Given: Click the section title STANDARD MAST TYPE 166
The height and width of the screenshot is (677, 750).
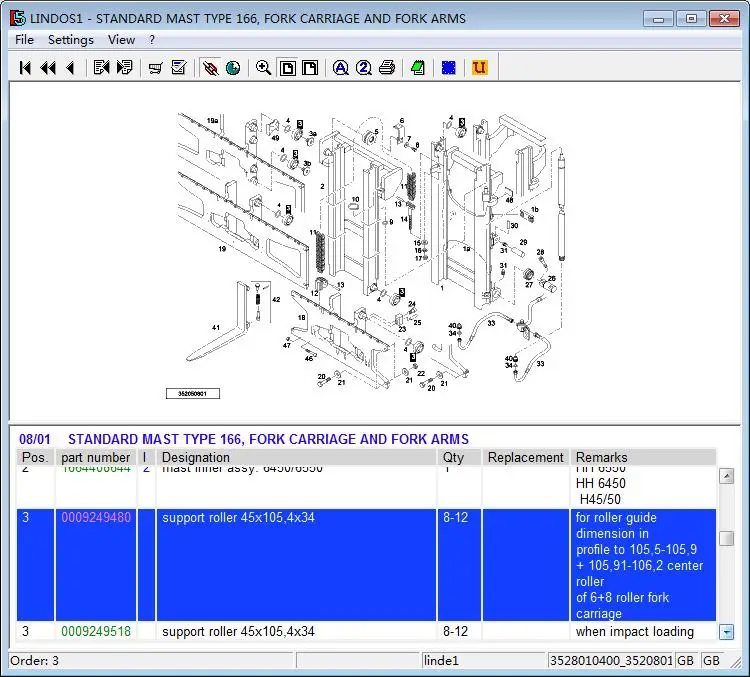Looking at the screenshot, I should [268, 439].
